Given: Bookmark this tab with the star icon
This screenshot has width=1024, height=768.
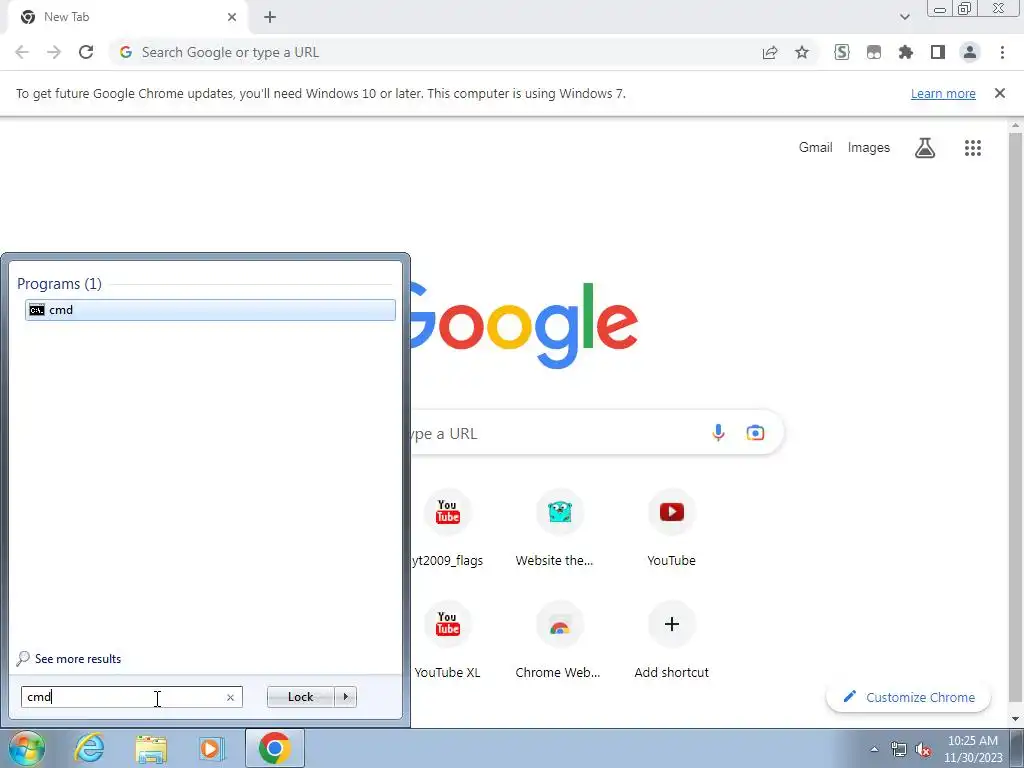Looking at the screenshot, I should 802,52.
